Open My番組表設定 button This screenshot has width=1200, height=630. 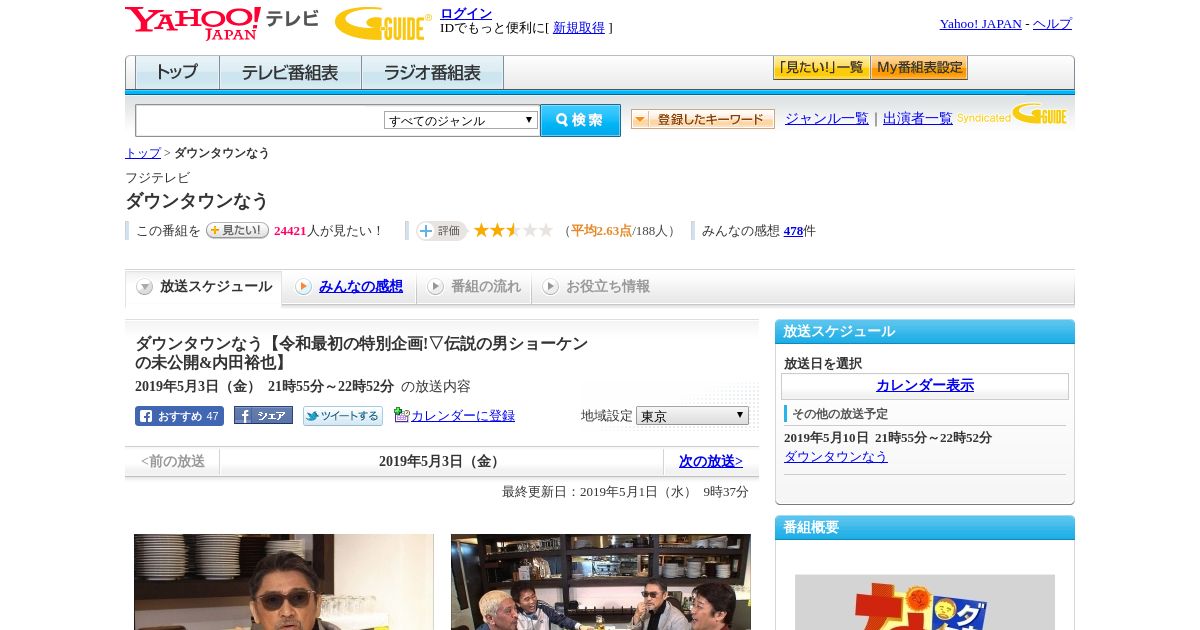[x=919, y=68]
